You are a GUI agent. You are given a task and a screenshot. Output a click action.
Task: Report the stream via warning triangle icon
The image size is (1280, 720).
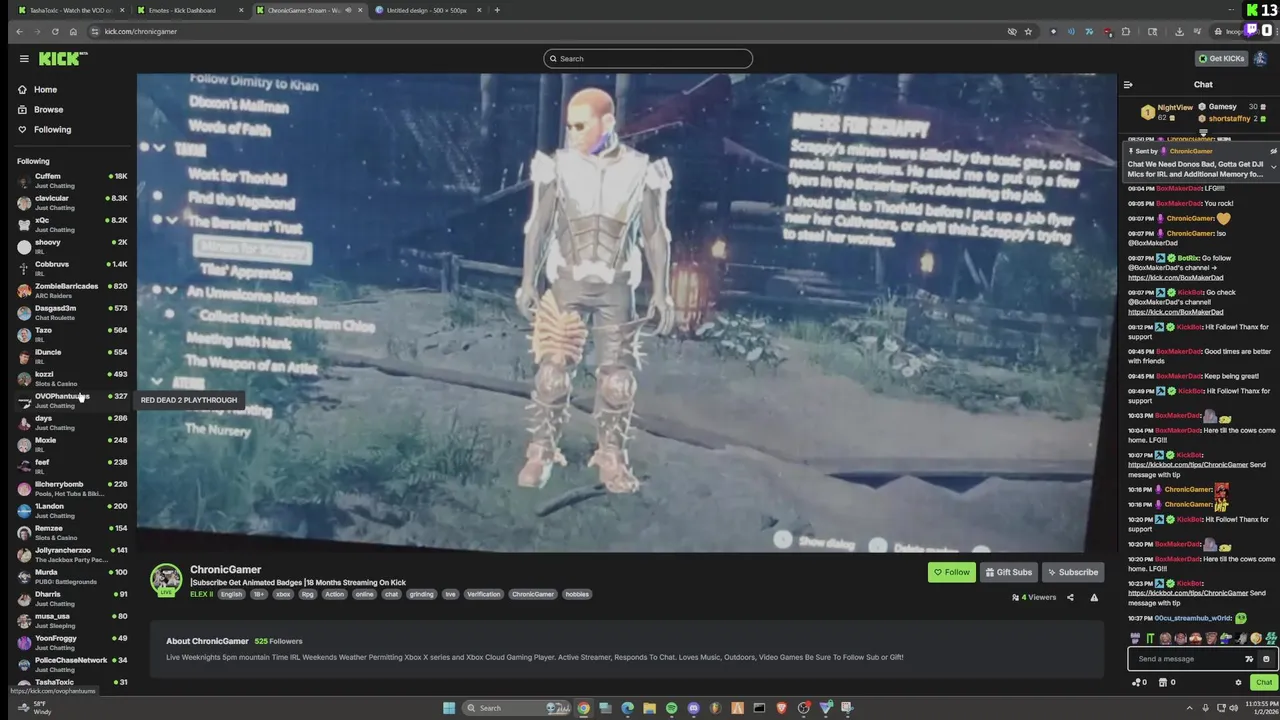[1094, 597]
